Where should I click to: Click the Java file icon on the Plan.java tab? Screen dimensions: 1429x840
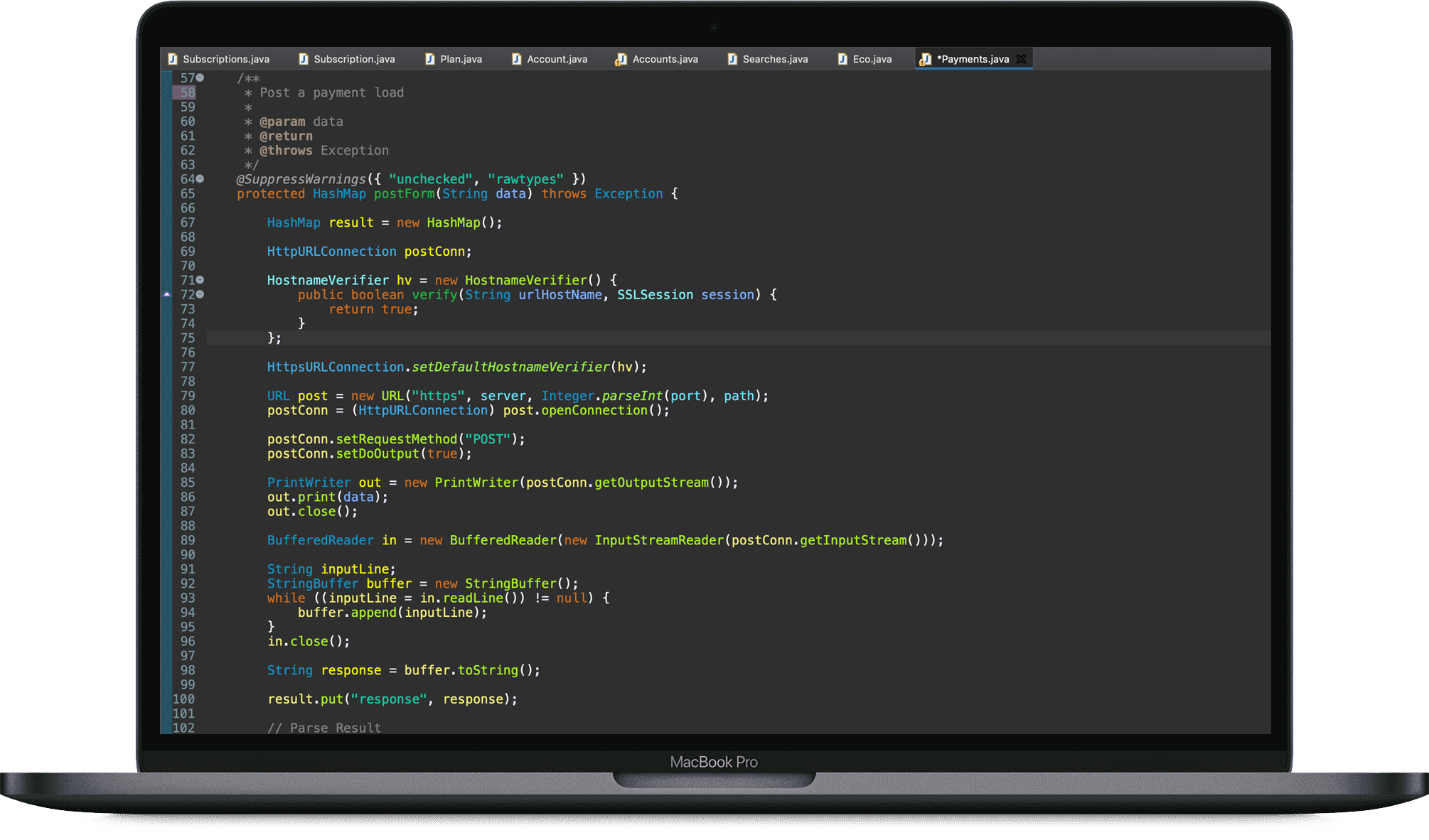(429, 59)
